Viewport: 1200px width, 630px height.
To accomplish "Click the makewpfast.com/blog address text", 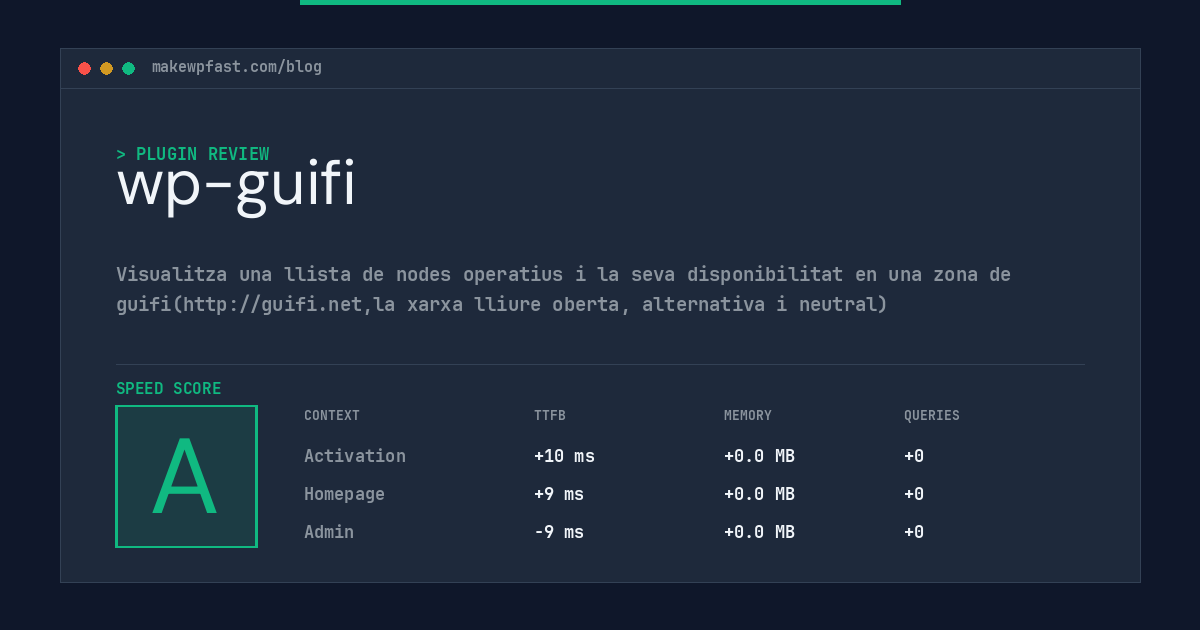I will click(x=237, y=67).
